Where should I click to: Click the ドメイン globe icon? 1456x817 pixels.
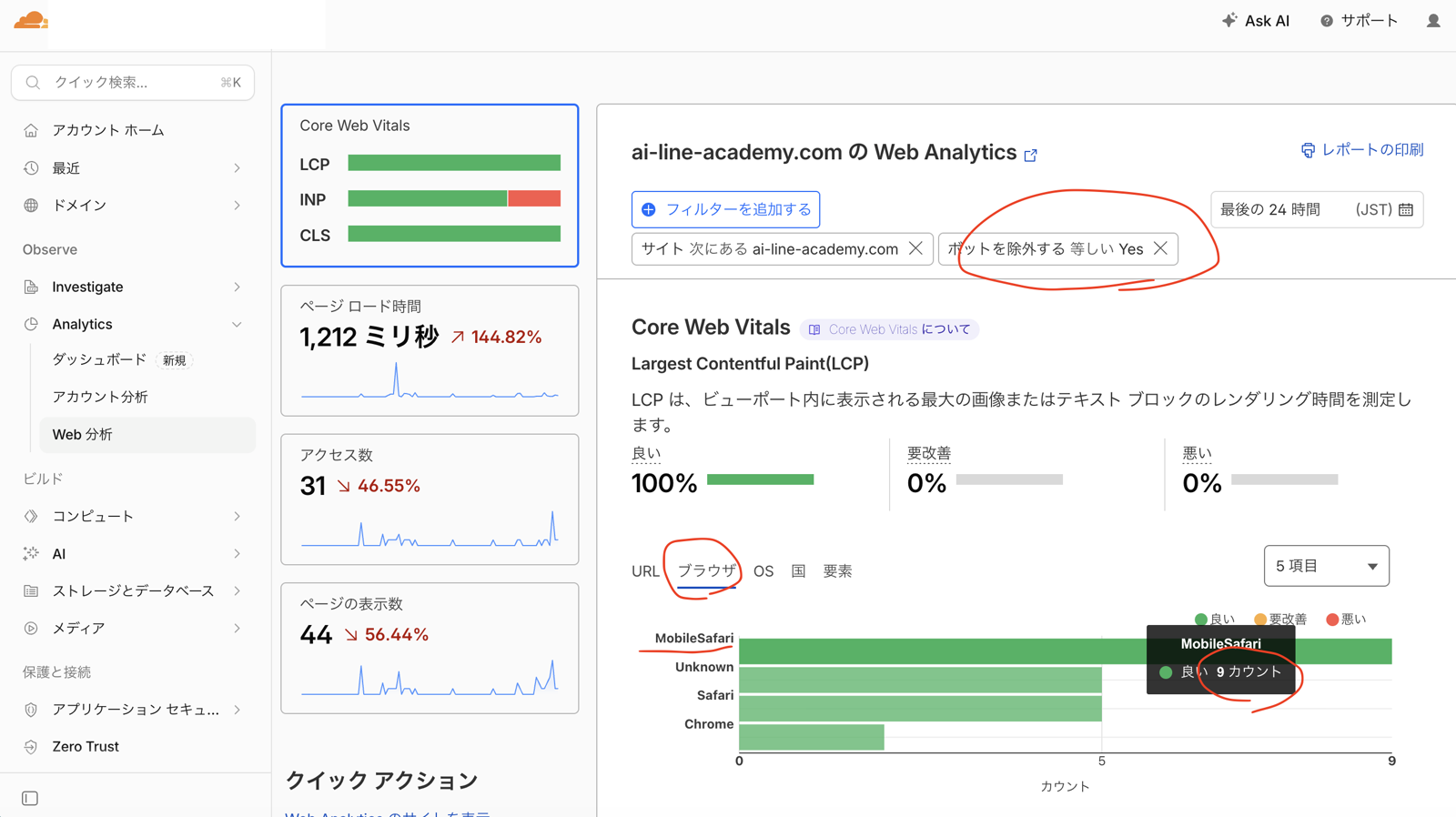point(31,205)
